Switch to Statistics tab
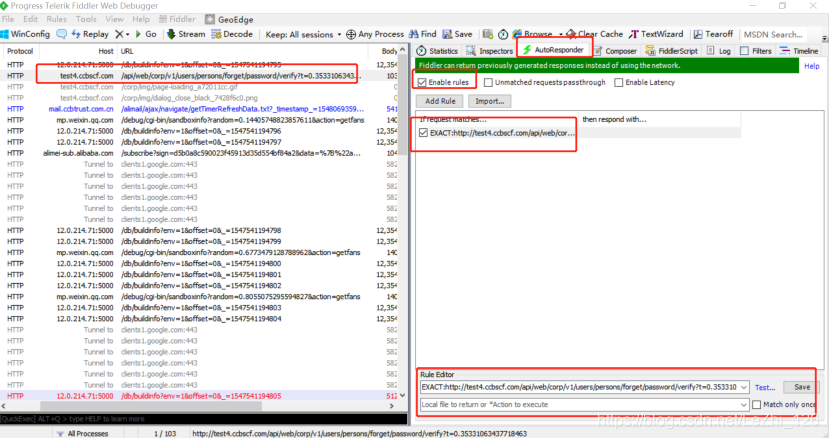The width and height of the screenshot is (829, 439). [x=437, y=51]
